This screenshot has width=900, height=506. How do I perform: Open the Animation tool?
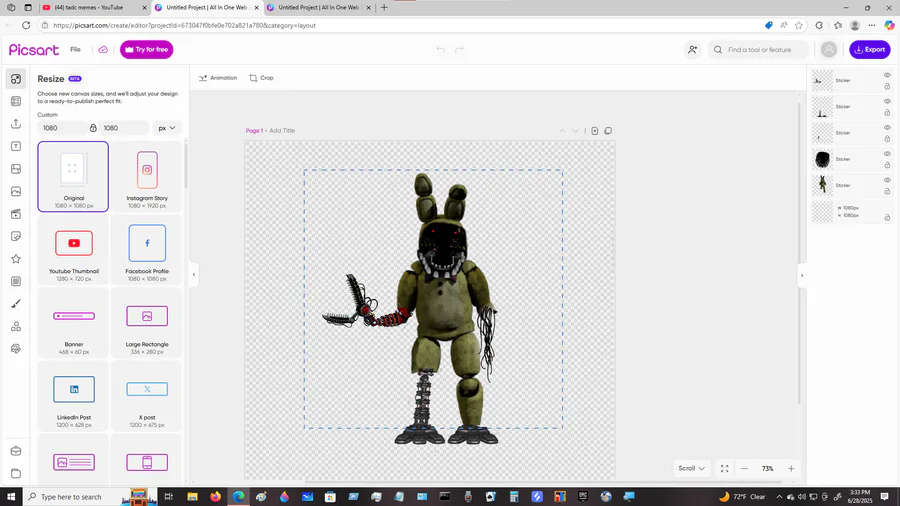(x=218, y=78)
